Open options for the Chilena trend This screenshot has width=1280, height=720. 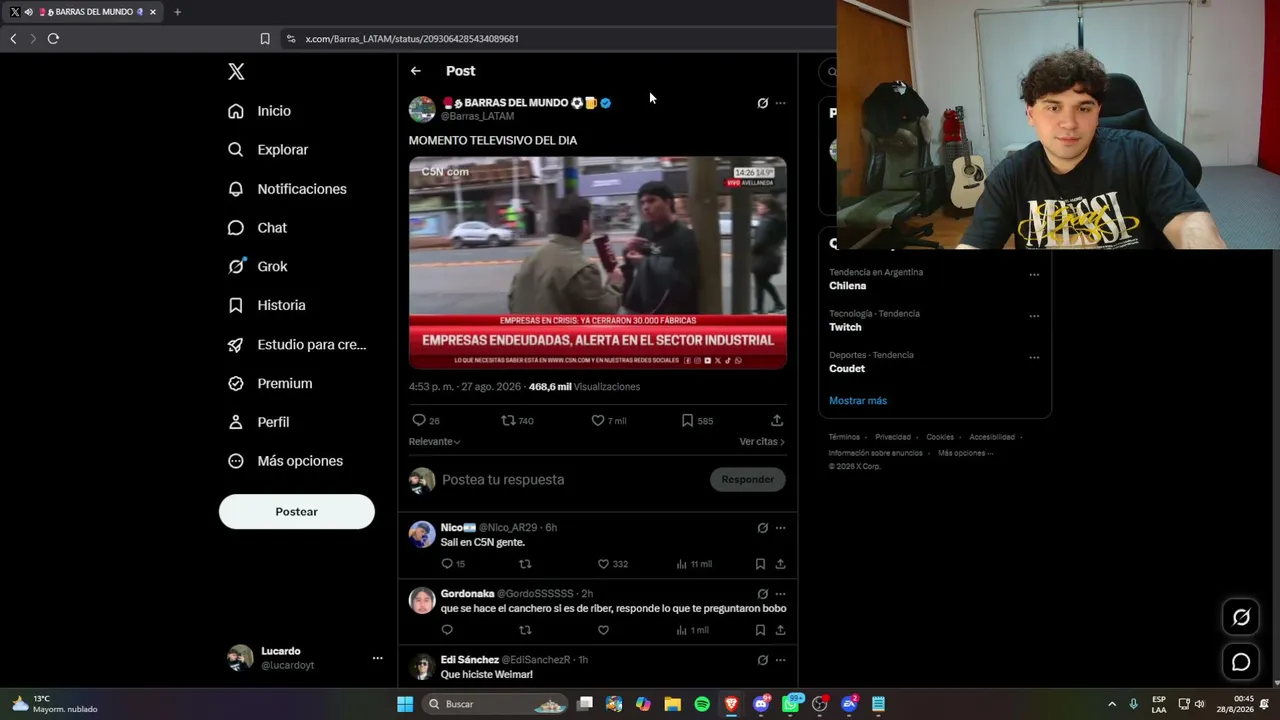[1034, 275]
